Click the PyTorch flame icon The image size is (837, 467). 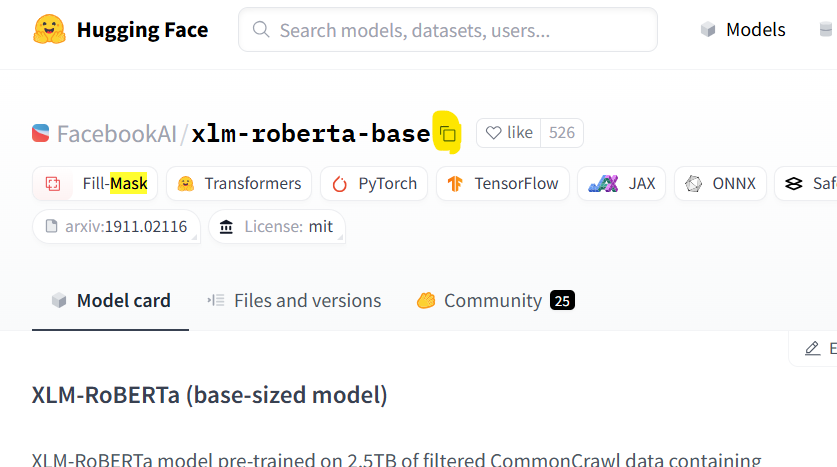click(339, 184)
